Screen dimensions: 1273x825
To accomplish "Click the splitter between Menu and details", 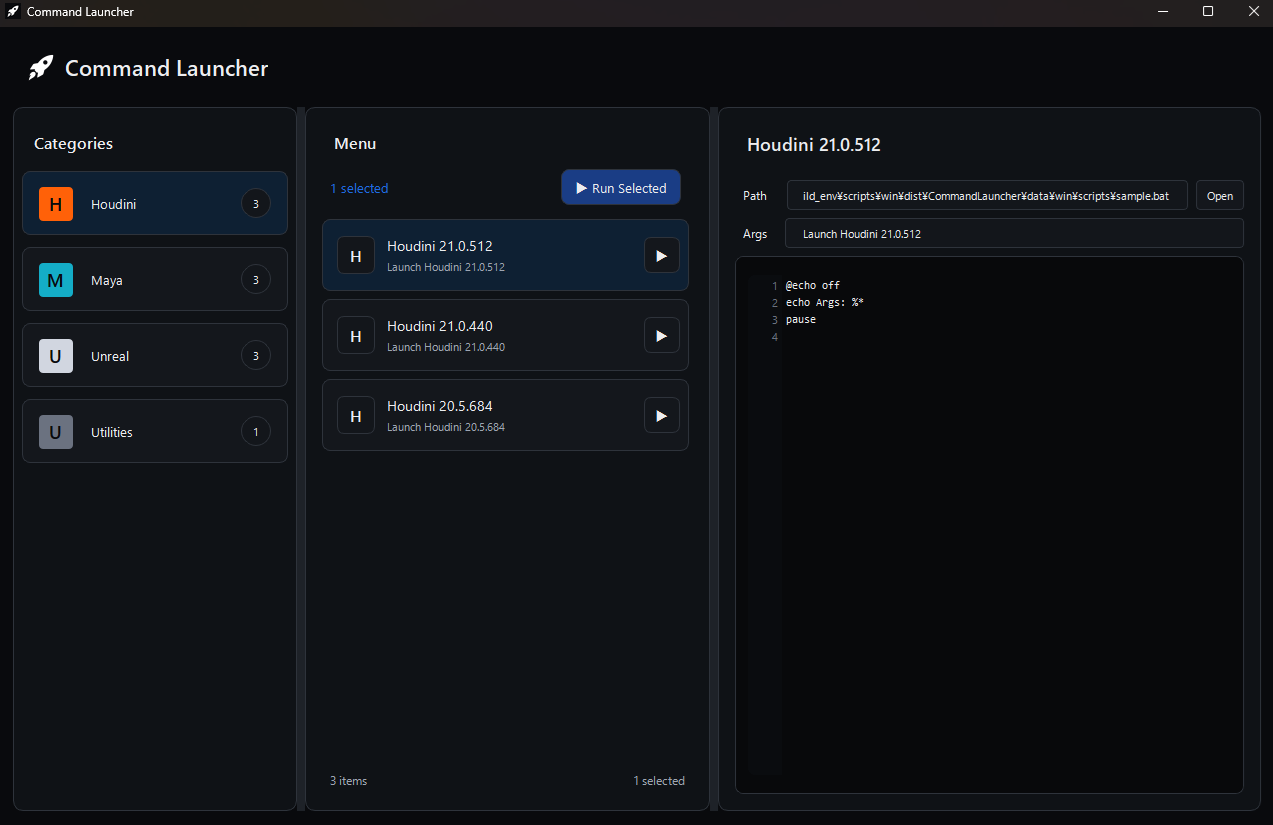I will coord(714,459).
